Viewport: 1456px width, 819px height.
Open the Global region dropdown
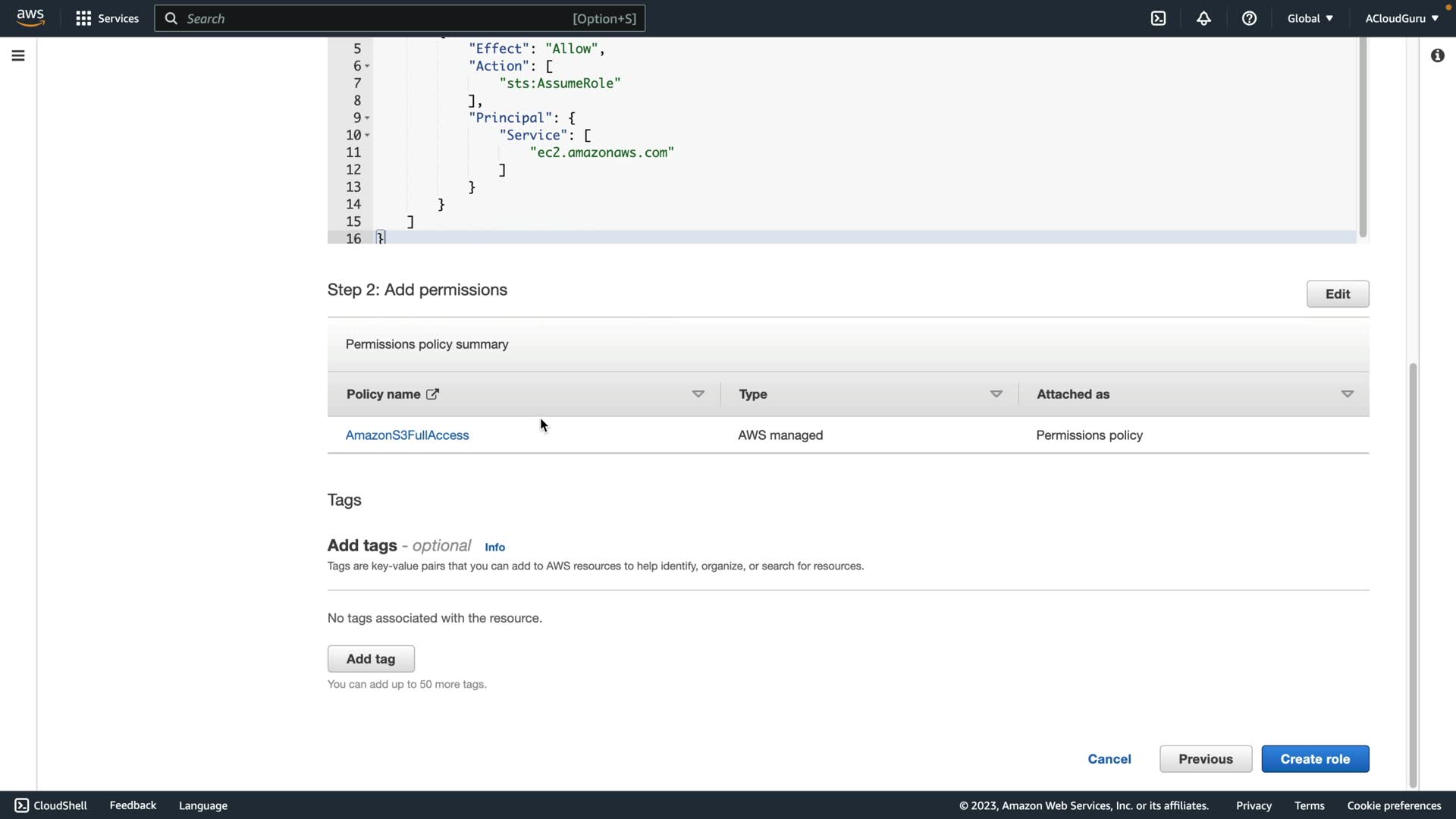click(x=1310, y=18)
